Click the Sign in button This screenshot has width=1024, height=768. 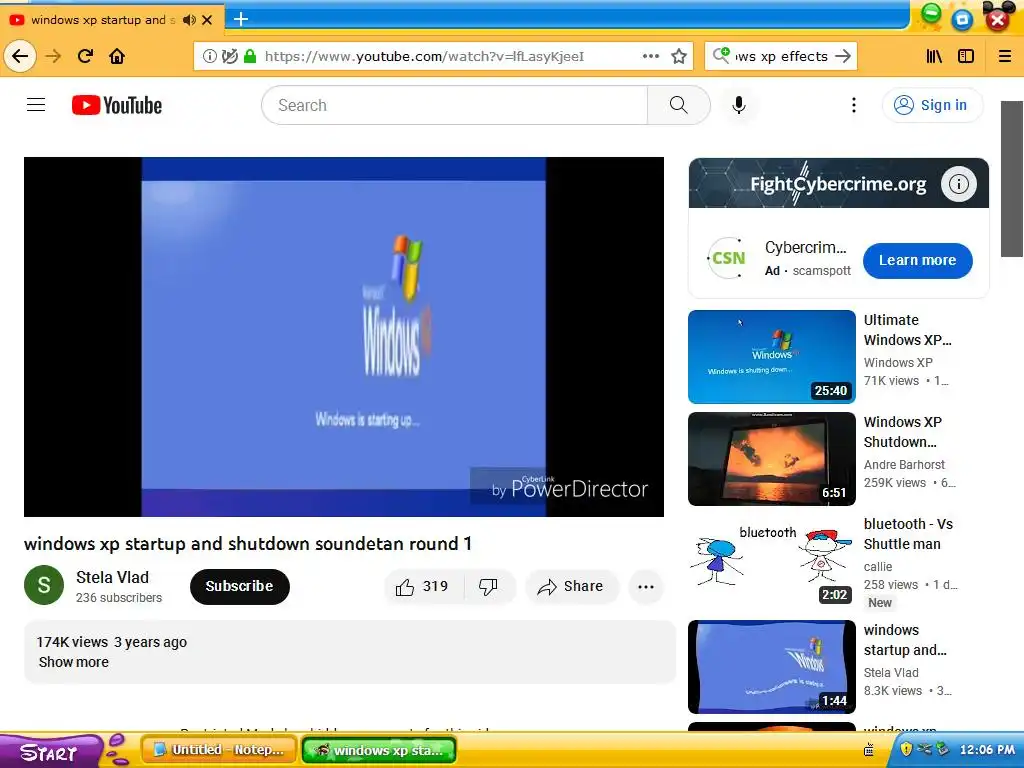(x=932, y=105)
